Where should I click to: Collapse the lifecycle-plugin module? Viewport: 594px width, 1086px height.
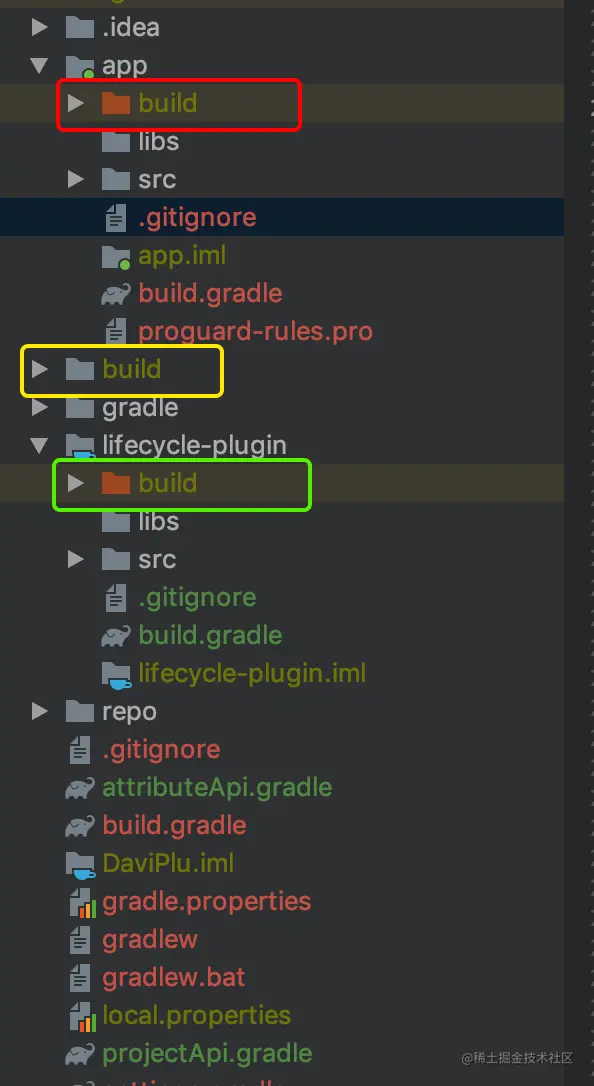point(39,445)
